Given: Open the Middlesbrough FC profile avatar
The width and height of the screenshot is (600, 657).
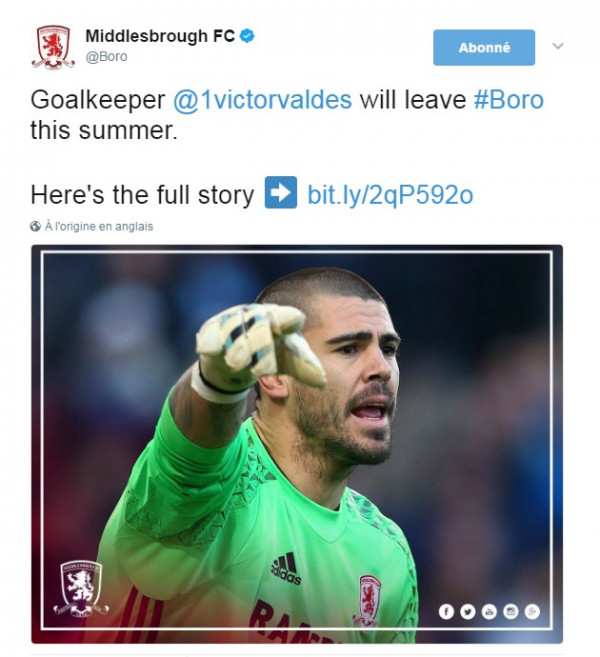Looking at the screenshot, I should tap(53, 47).
